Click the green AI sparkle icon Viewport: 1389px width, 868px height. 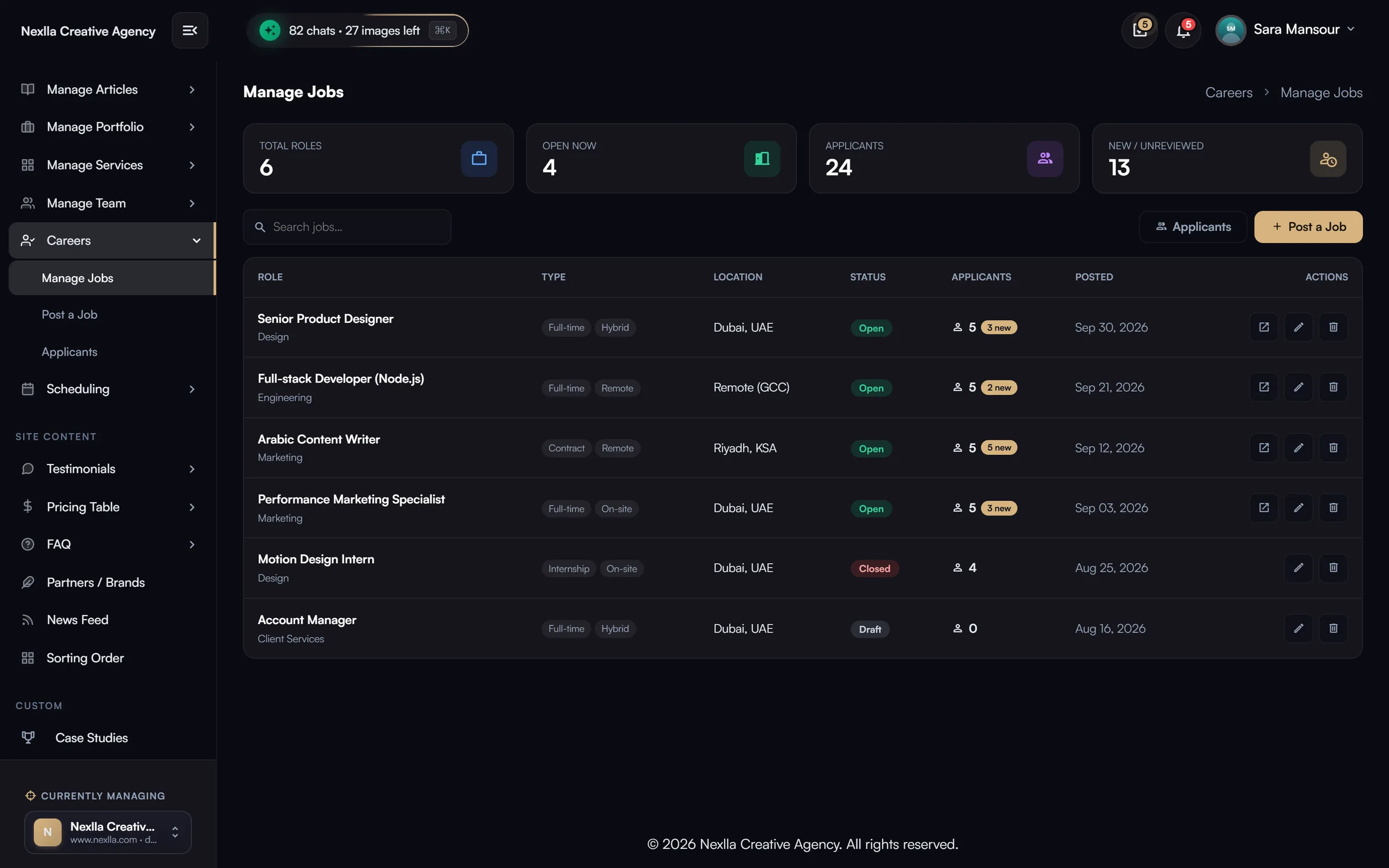pyautogui.click(x=270, y=30)
